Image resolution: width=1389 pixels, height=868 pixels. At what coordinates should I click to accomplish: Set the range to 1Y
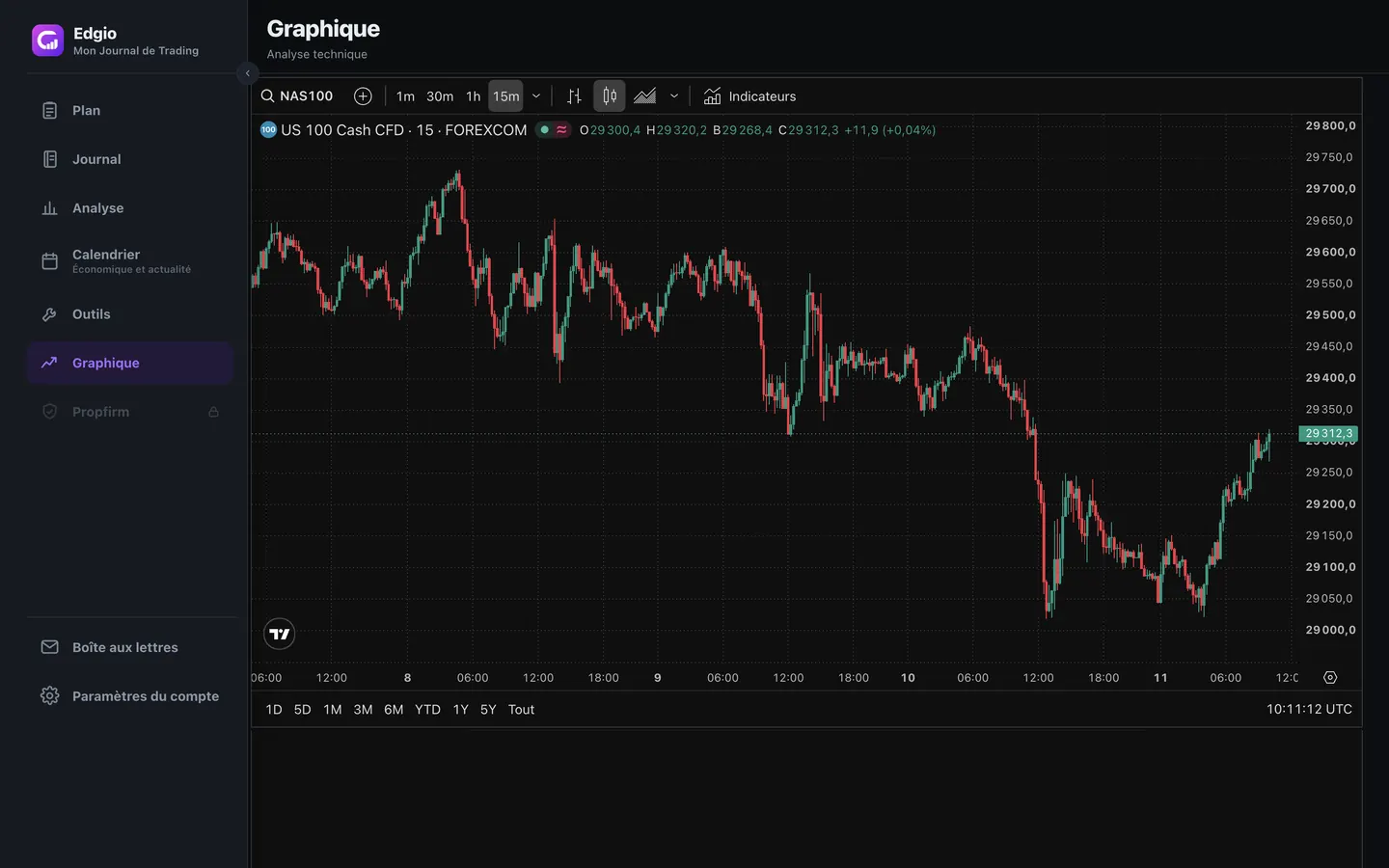point(461,710)
